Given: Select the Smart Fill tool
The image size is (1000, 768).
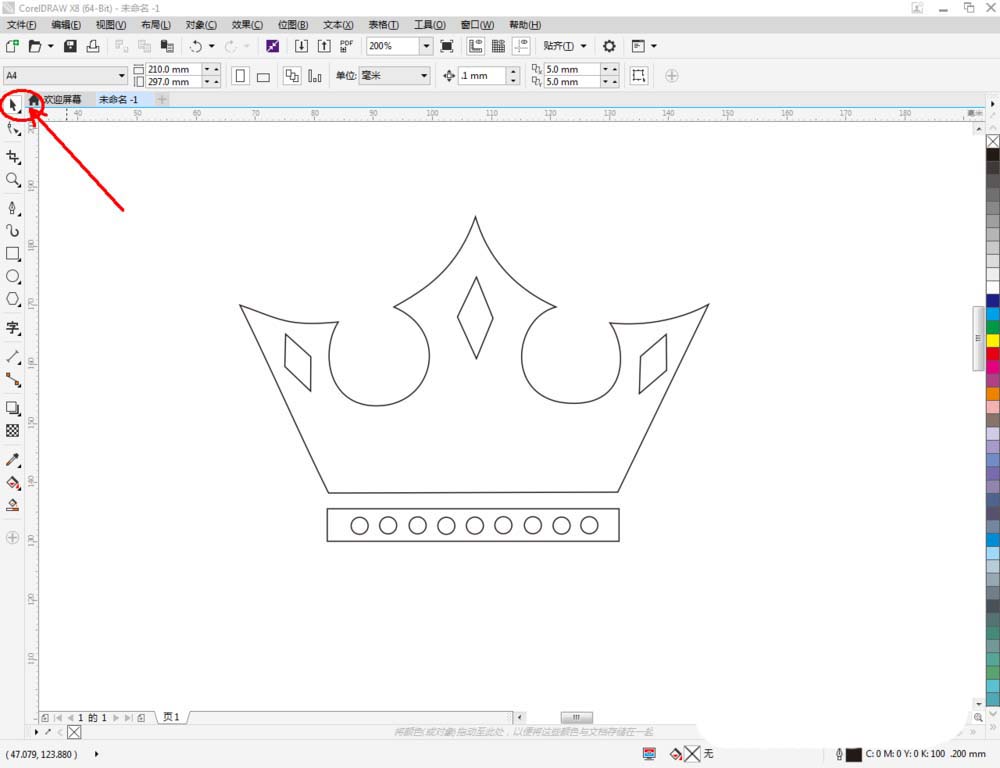Looking at the screenshot, I should click(x=13, y=505).
